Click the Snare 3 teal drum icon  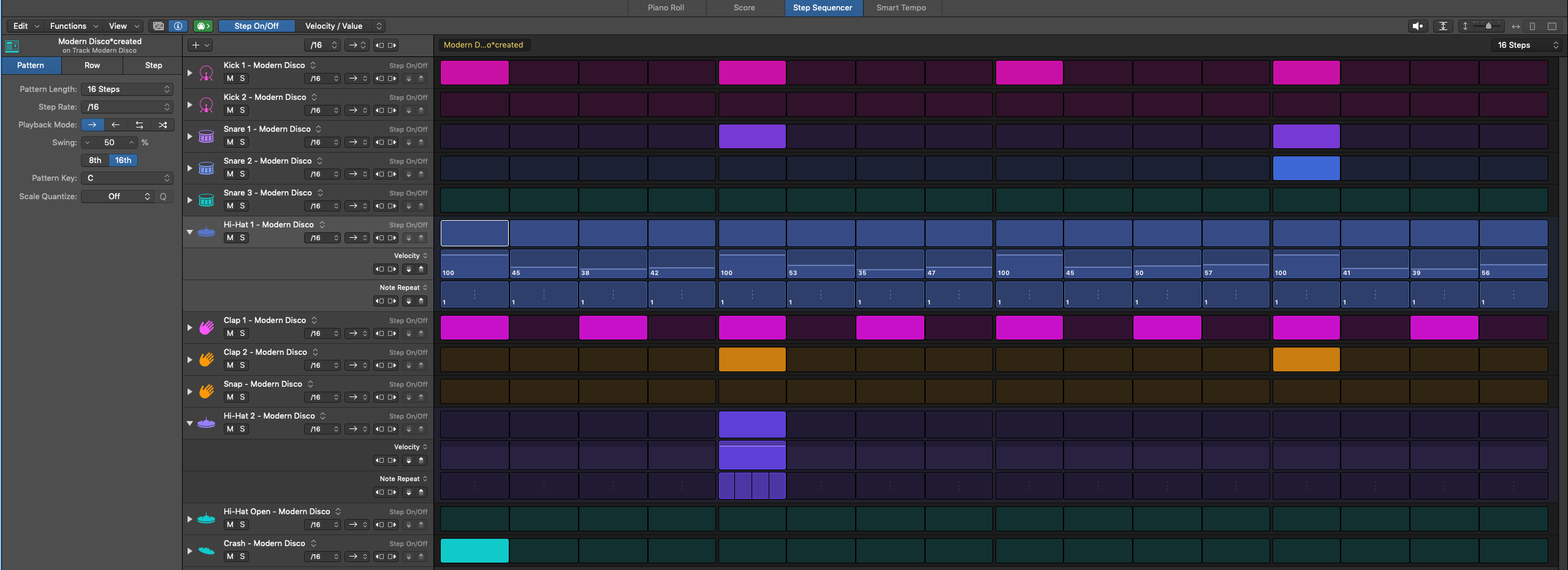tap(207, 200)
